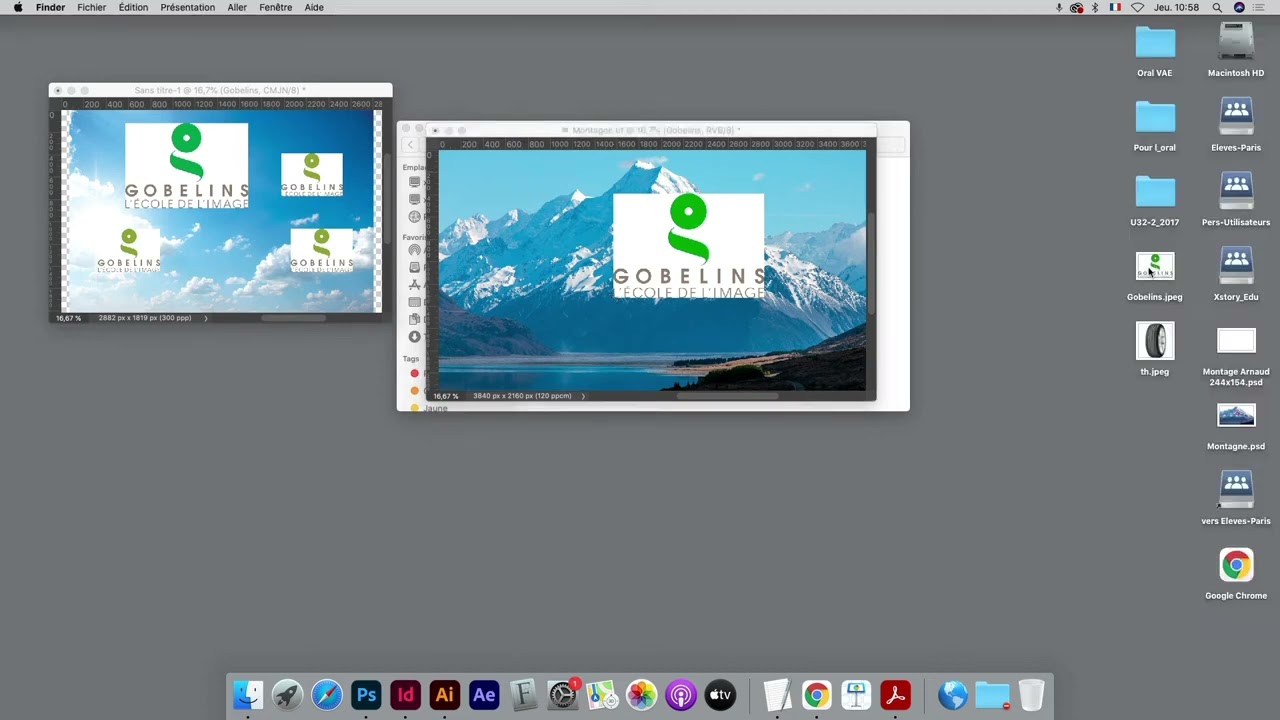1280x720 pixels.
Task: Select the Eleves-Paris network share
Action: point(1236,117)
